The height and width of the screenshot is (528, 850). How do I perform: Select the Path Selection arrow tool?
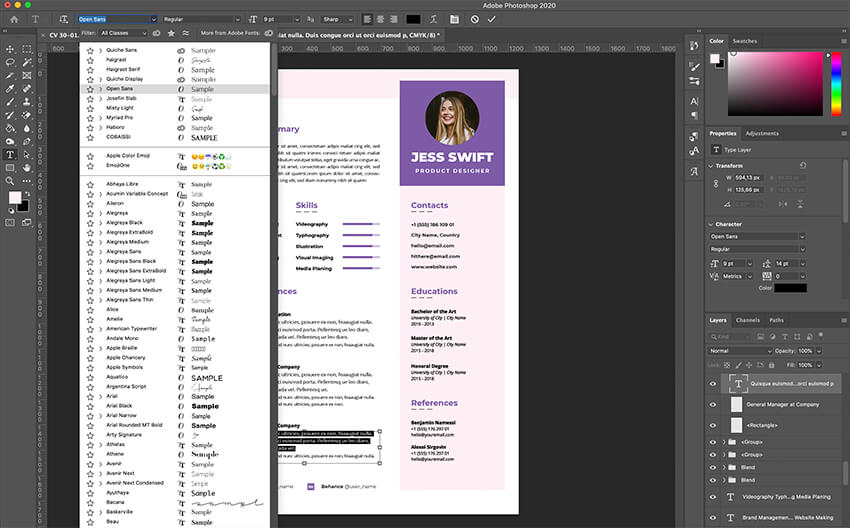click(x=27, y=154)
